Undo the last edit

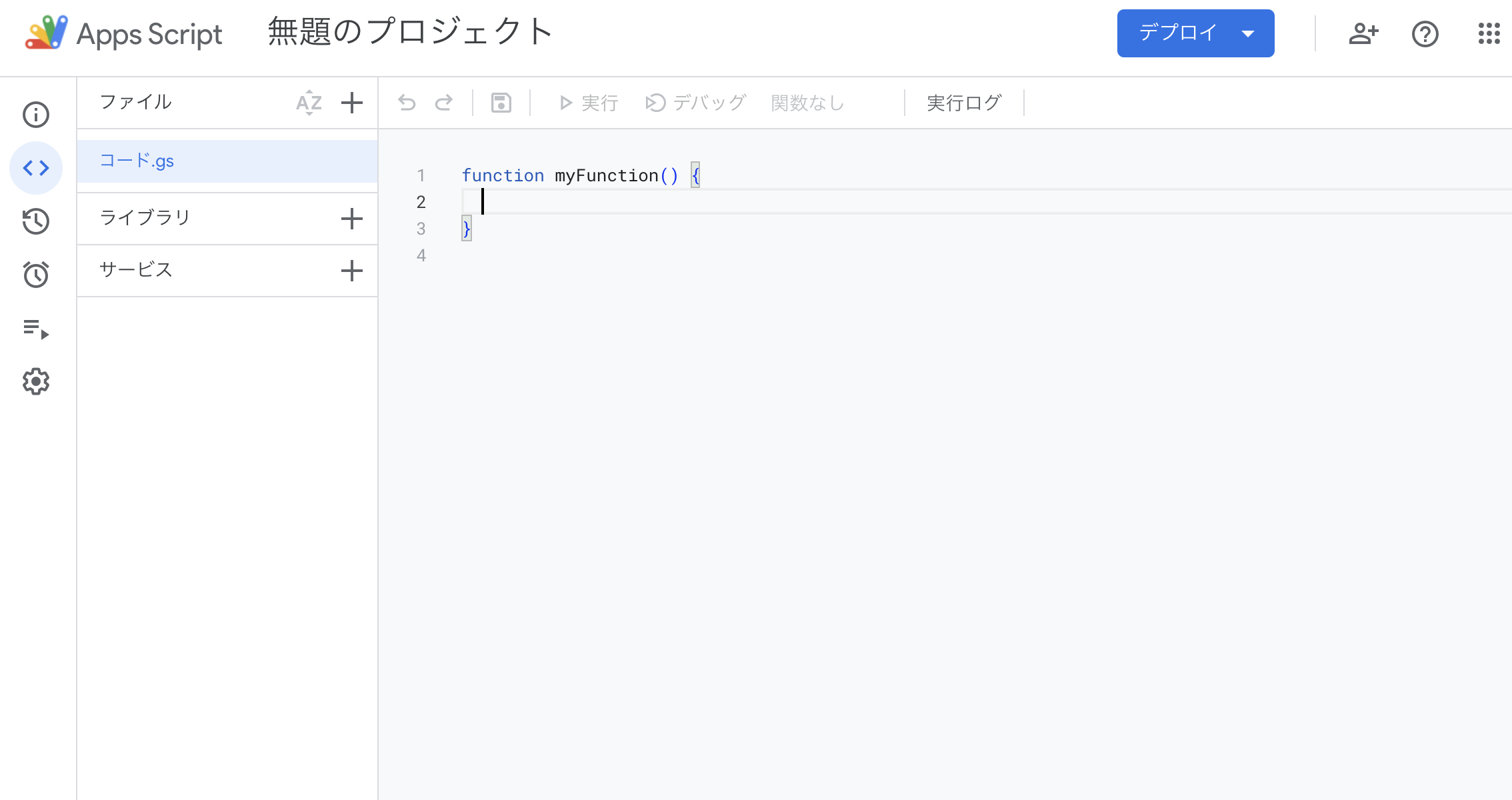[407, 103]
